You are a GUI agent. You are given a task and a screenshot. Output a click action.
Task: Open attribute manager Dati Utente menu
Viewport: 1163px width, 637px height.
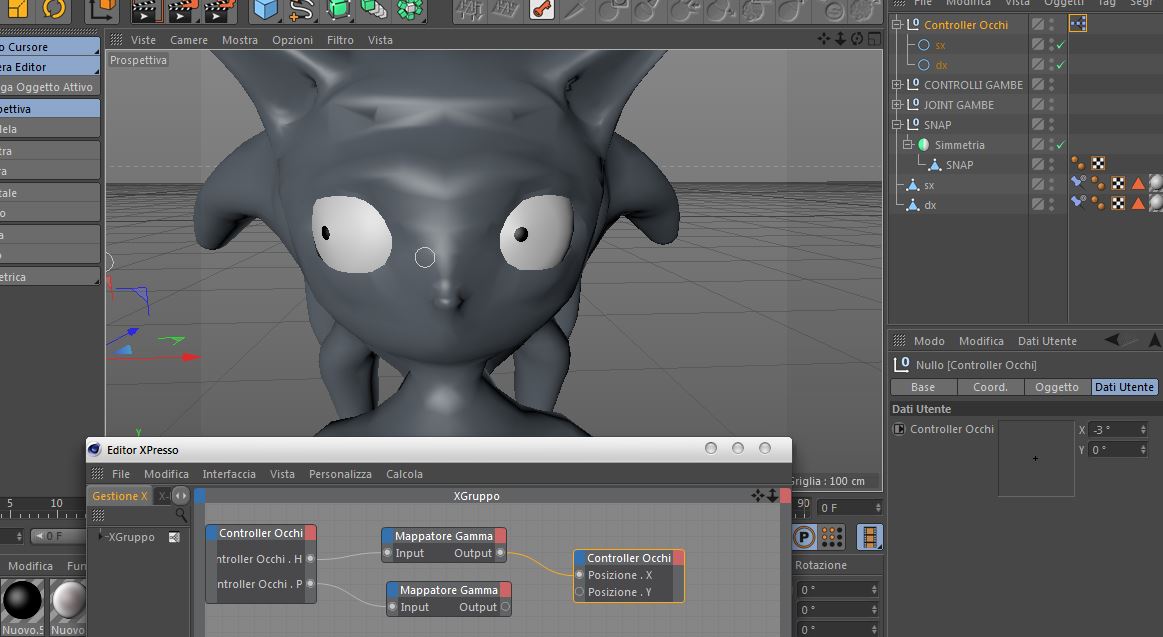click(x=1047, y=341)
